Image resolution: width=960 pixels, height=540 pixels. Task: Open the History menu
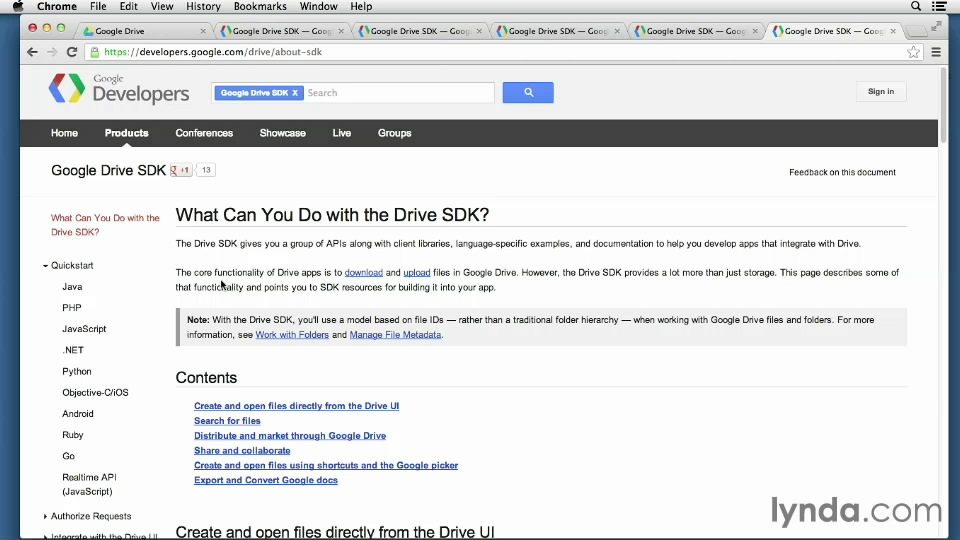203,6
